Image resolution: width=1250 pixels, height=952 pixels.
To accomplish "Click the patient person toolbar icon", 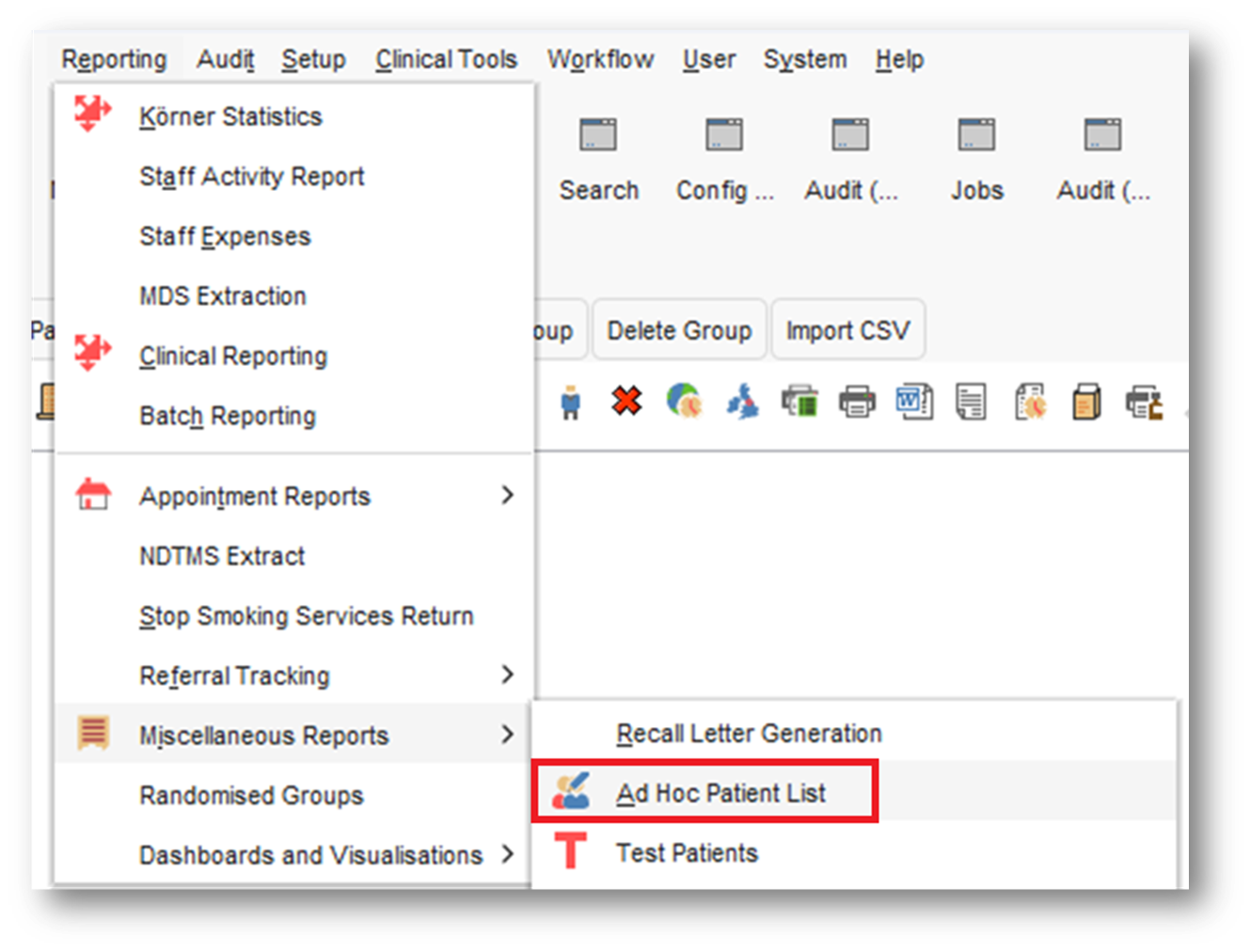I will [571, 403].
